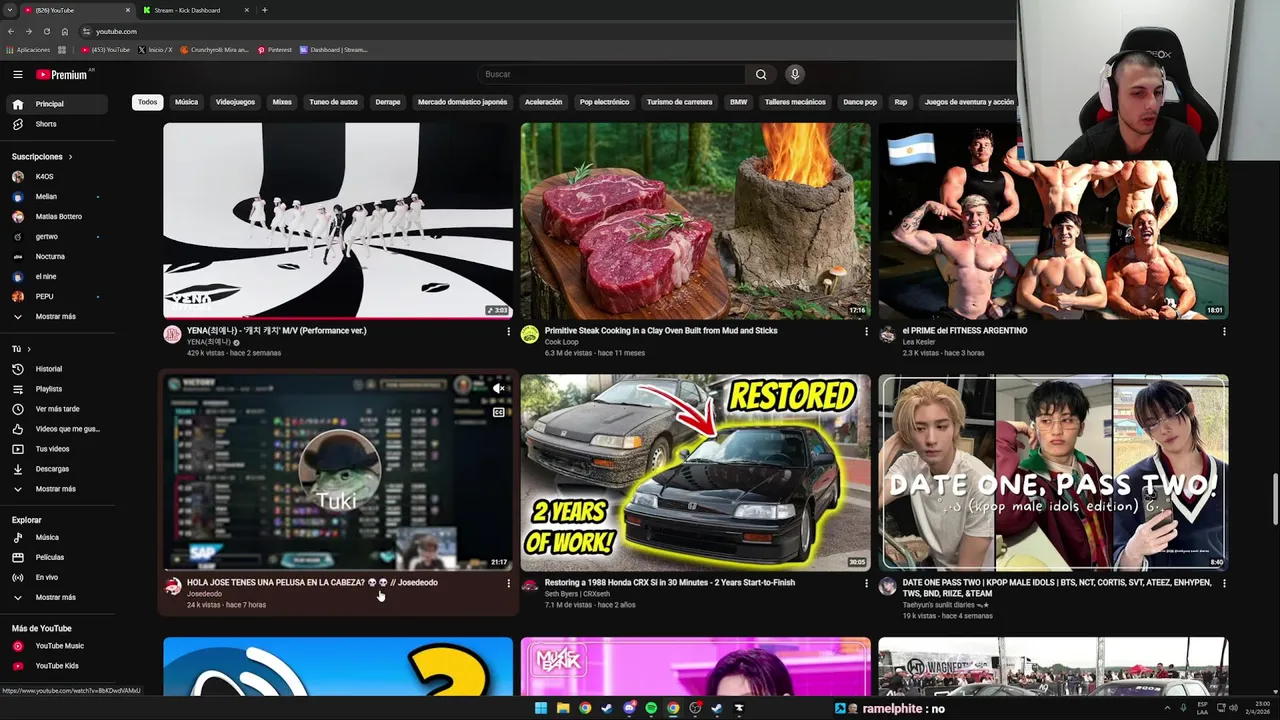Select the Todos filter chip
1280x720 pixels.
tap(147, 102)
